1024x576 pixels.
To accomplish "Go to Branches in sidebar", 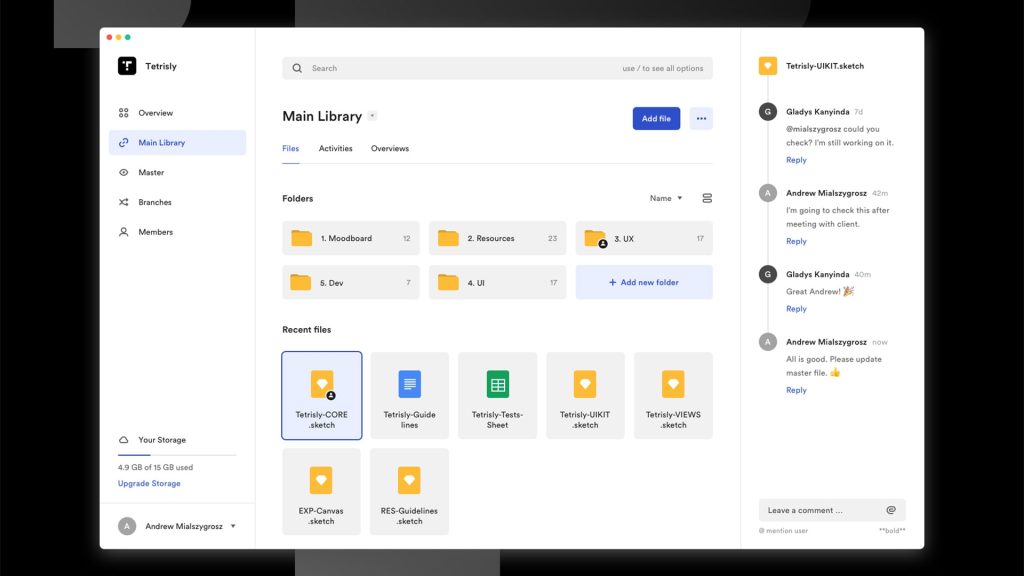I will [154, 202].
